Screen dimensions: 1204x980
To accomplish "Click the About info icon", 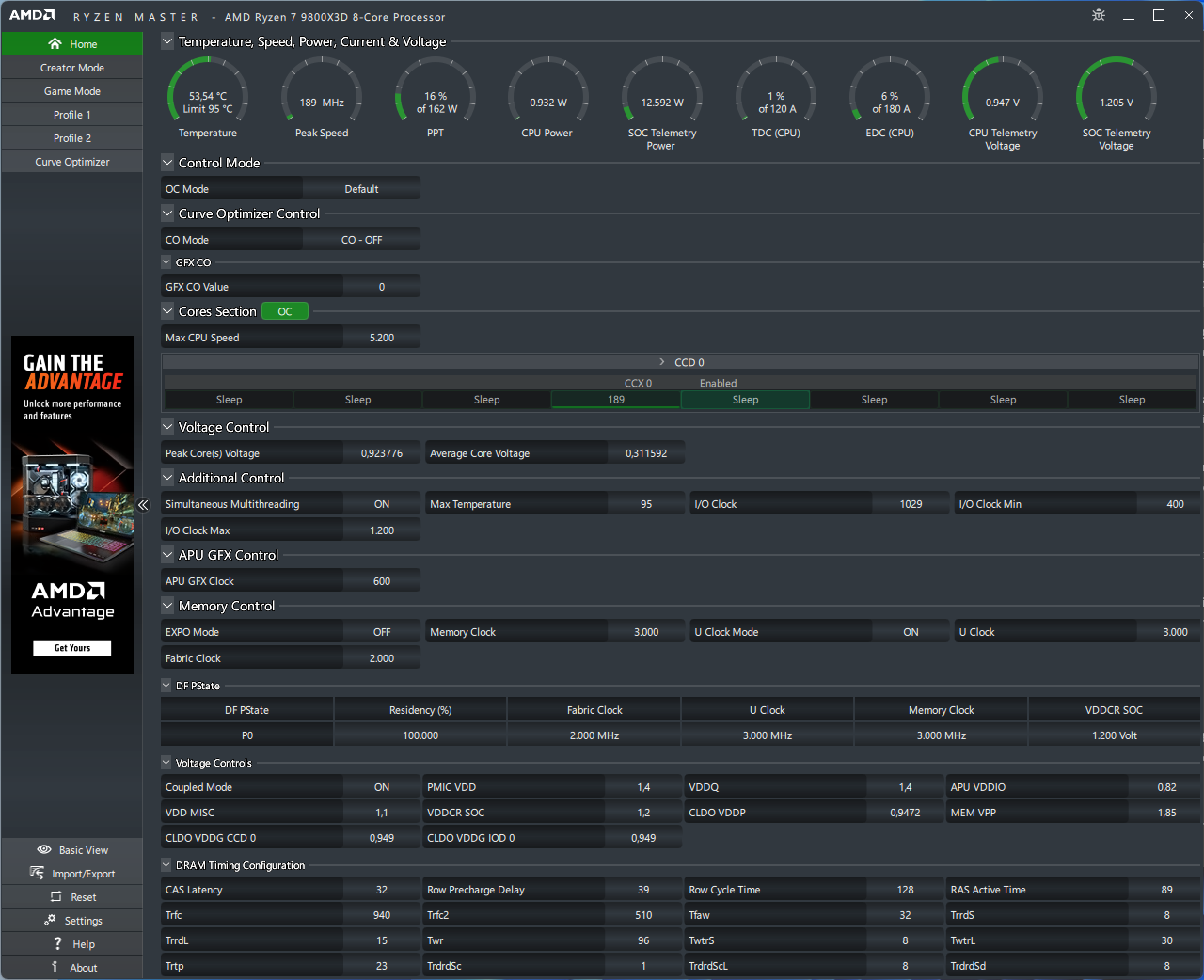I will [55, 967].
